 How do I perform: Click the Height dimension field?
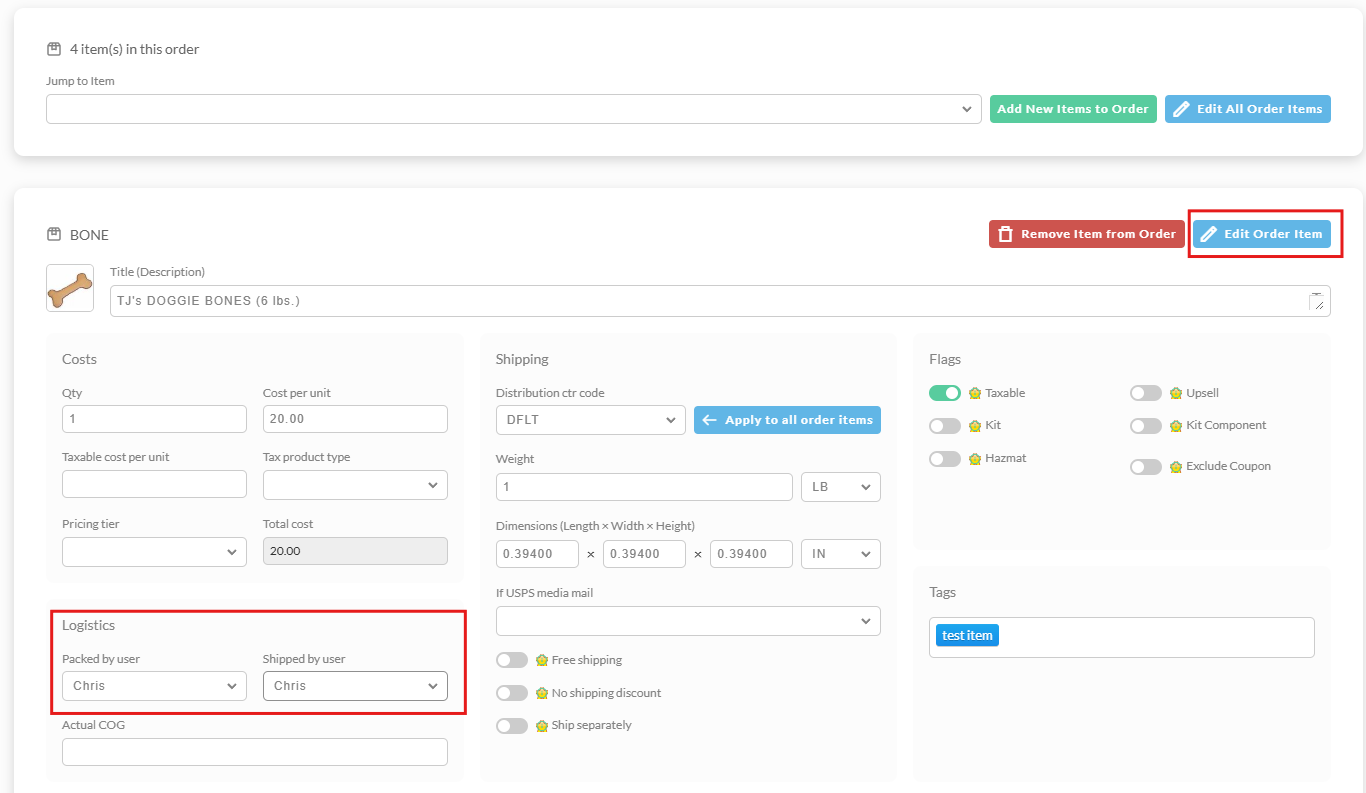coord(751,554)
